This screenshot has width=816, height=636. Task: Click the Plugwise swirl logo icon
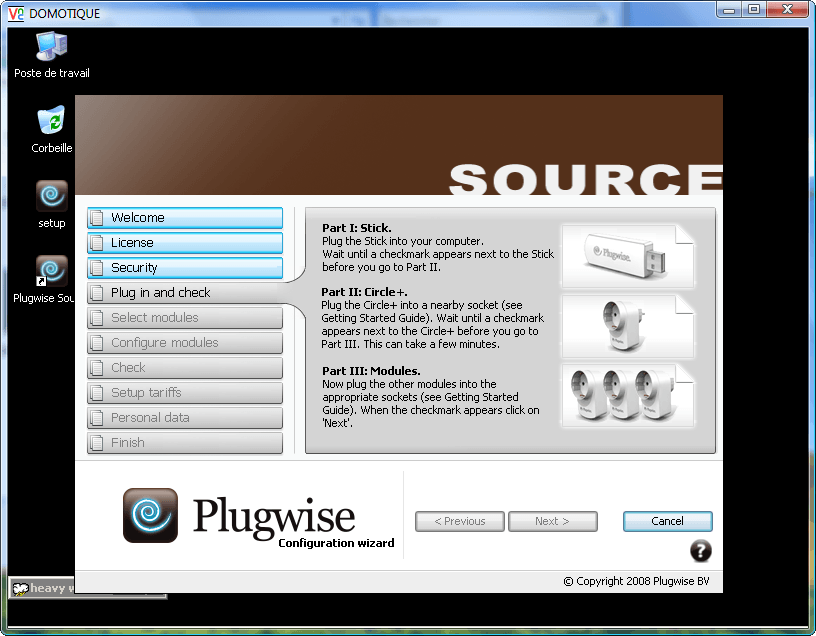150,515
